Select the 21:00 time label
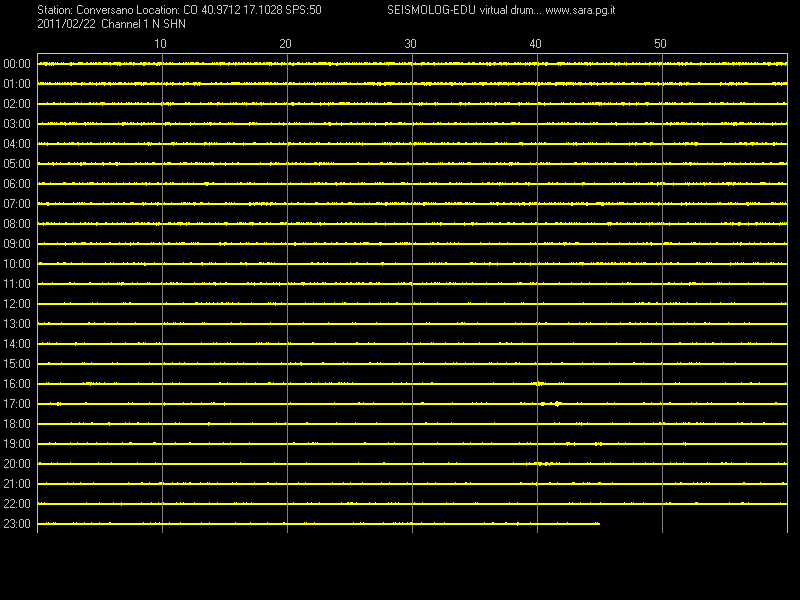The image size is (800, 600). click(x=17, y=484)
